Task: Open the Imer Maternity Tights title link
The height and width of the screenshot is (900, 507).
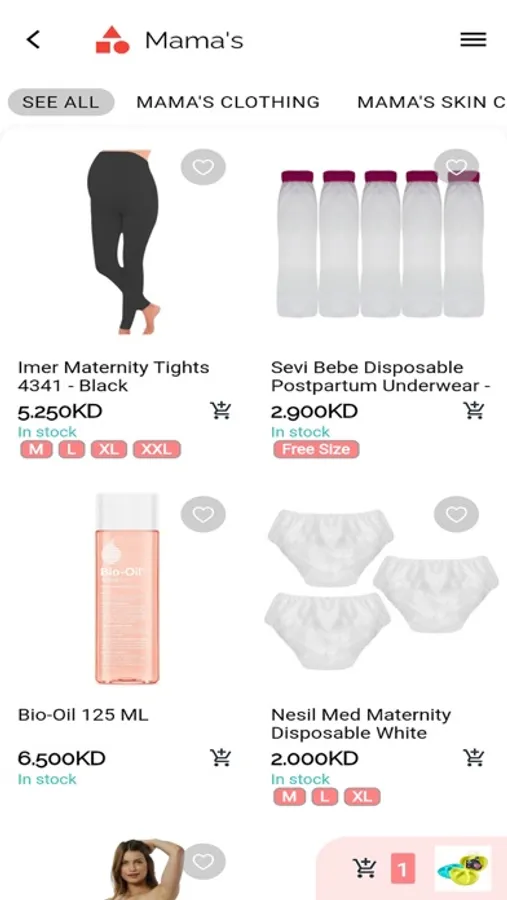Action: [113, 377]
